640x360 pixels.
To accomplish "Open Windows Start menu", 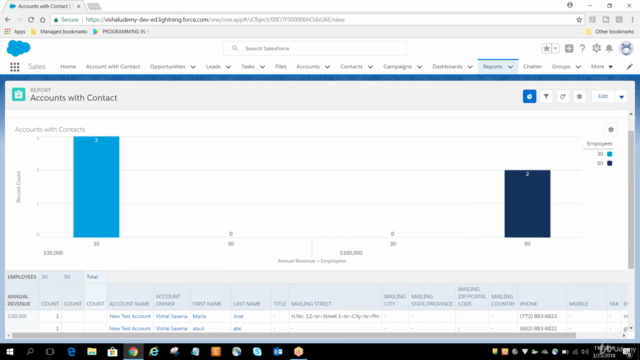I will click(9, 351).
